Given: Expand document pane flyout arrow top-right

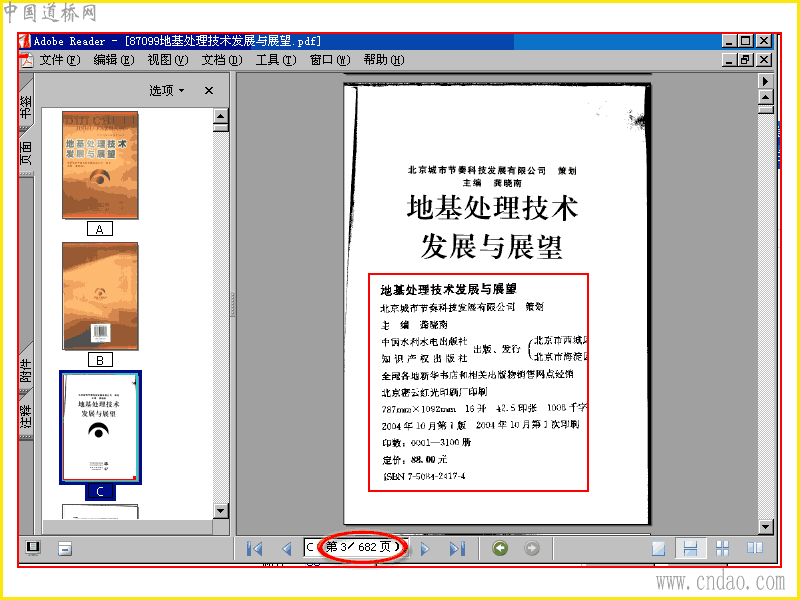Looking at the screenshot, I should pos(765,81).
